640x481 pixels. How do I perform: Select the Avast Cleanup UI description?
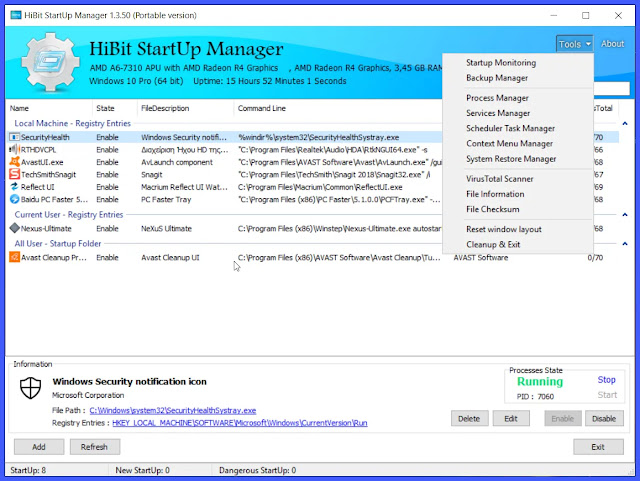[170, 257]
